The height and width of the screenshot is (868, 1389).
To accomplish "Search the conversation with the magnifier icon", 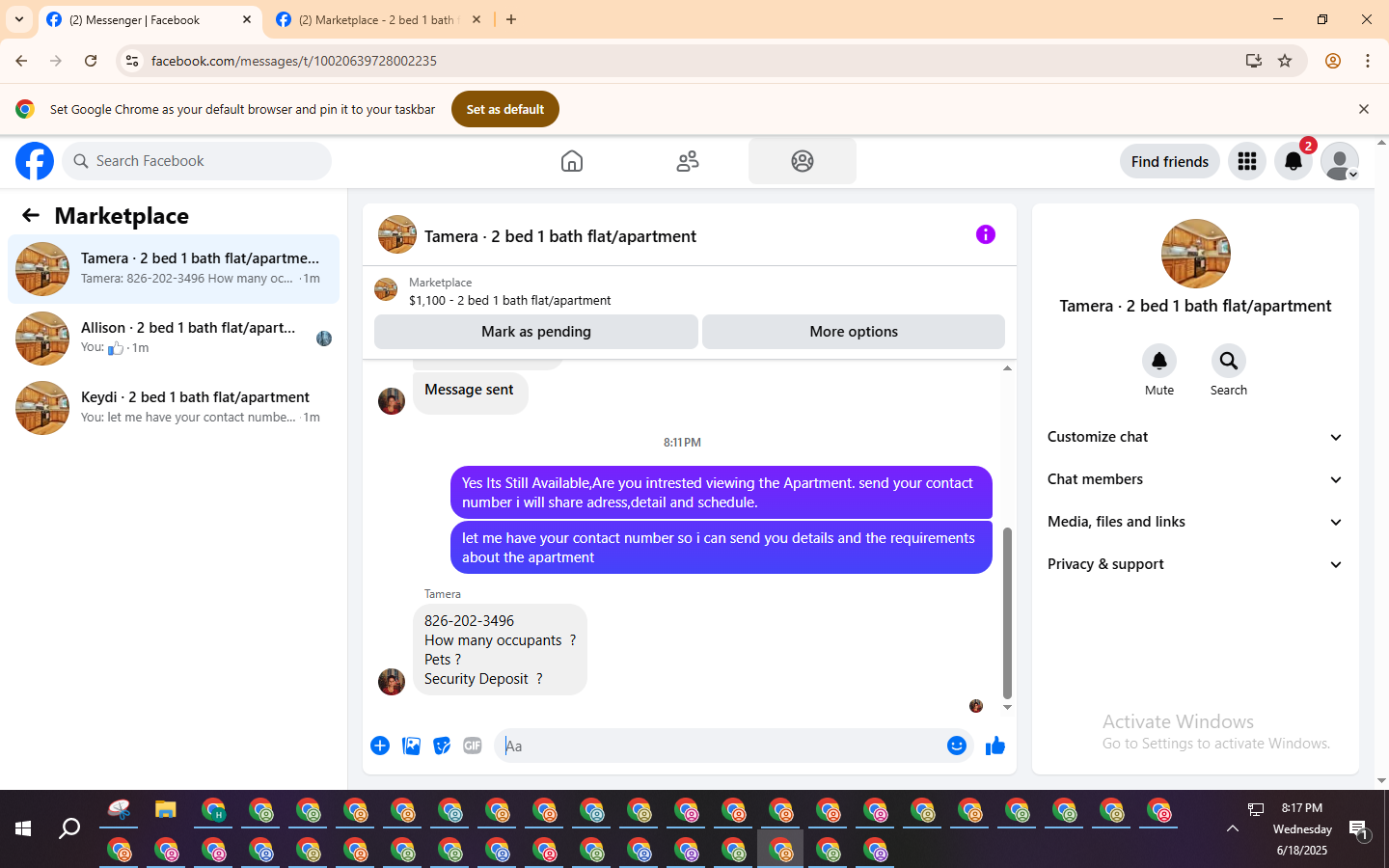I will 1229,361.
